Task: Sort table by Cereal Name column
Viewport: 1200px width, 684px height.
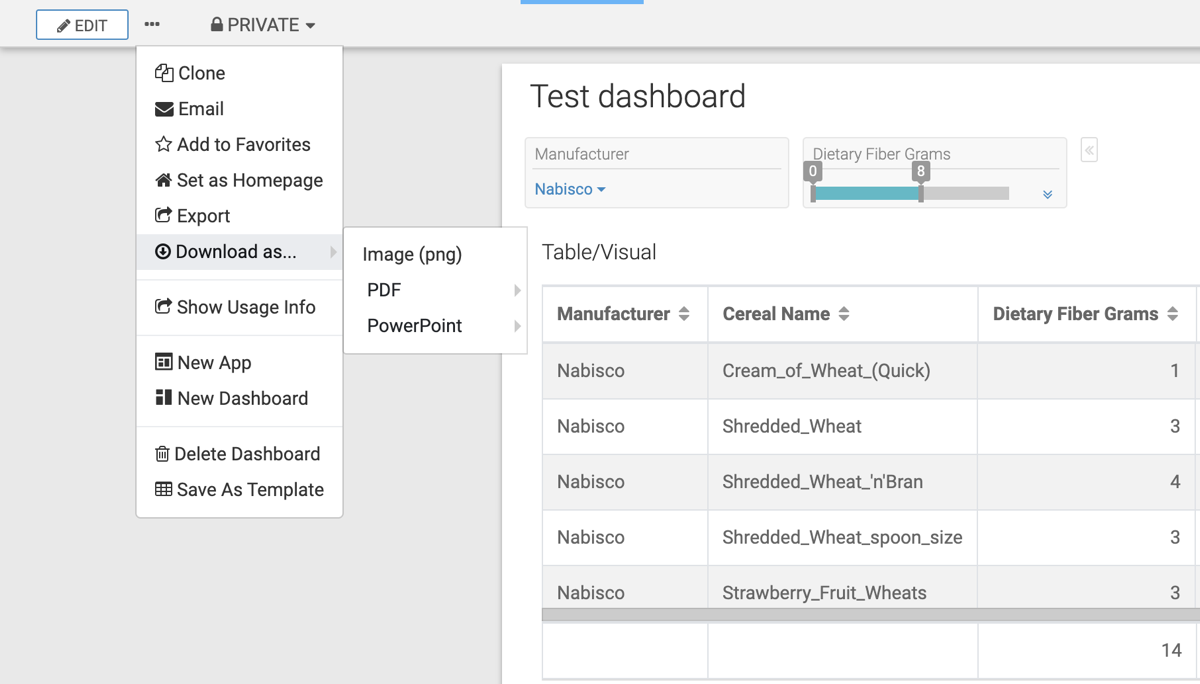Action: click(x=844, y=314)
